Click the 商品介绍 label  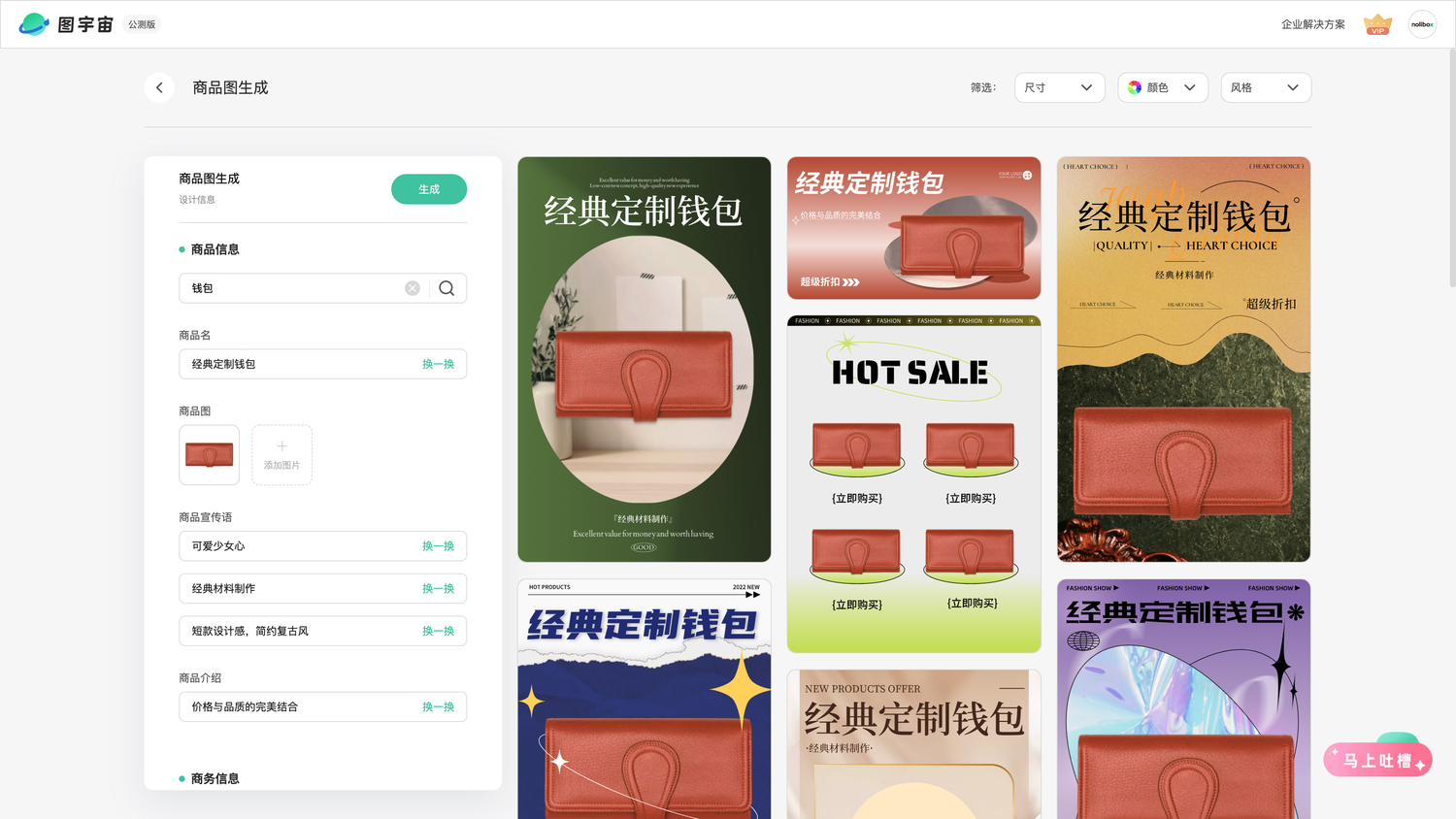pos(200,678)
